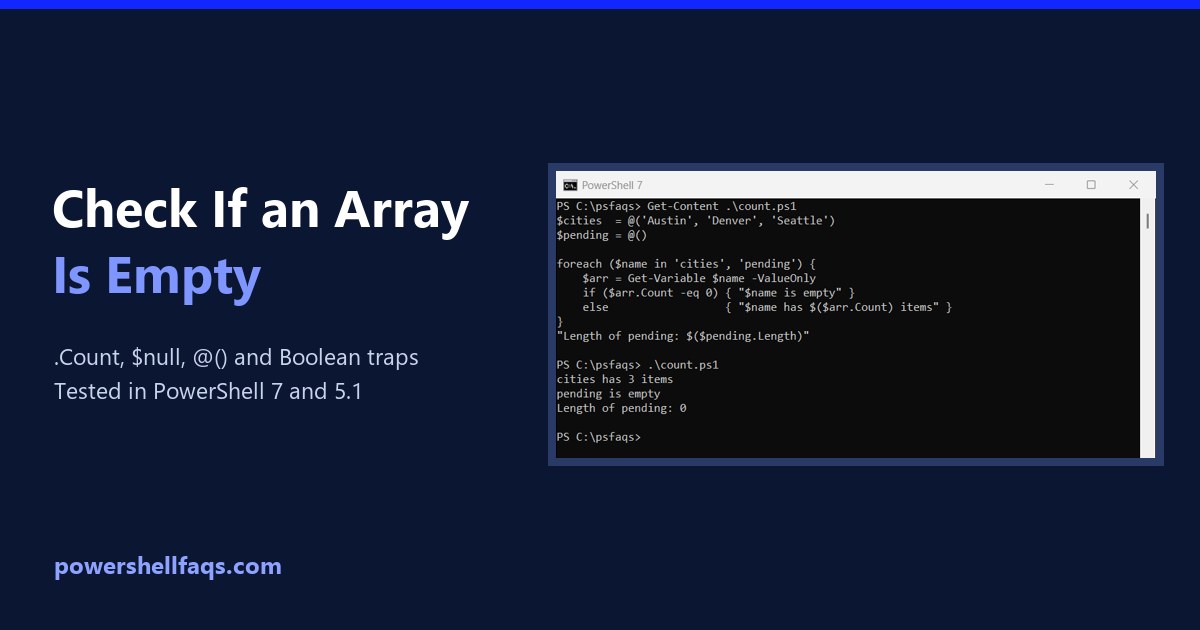Click ".Count, $null, @() and Boolean traps" text
The image size is (1200, 630).
(x=236, y=357)
